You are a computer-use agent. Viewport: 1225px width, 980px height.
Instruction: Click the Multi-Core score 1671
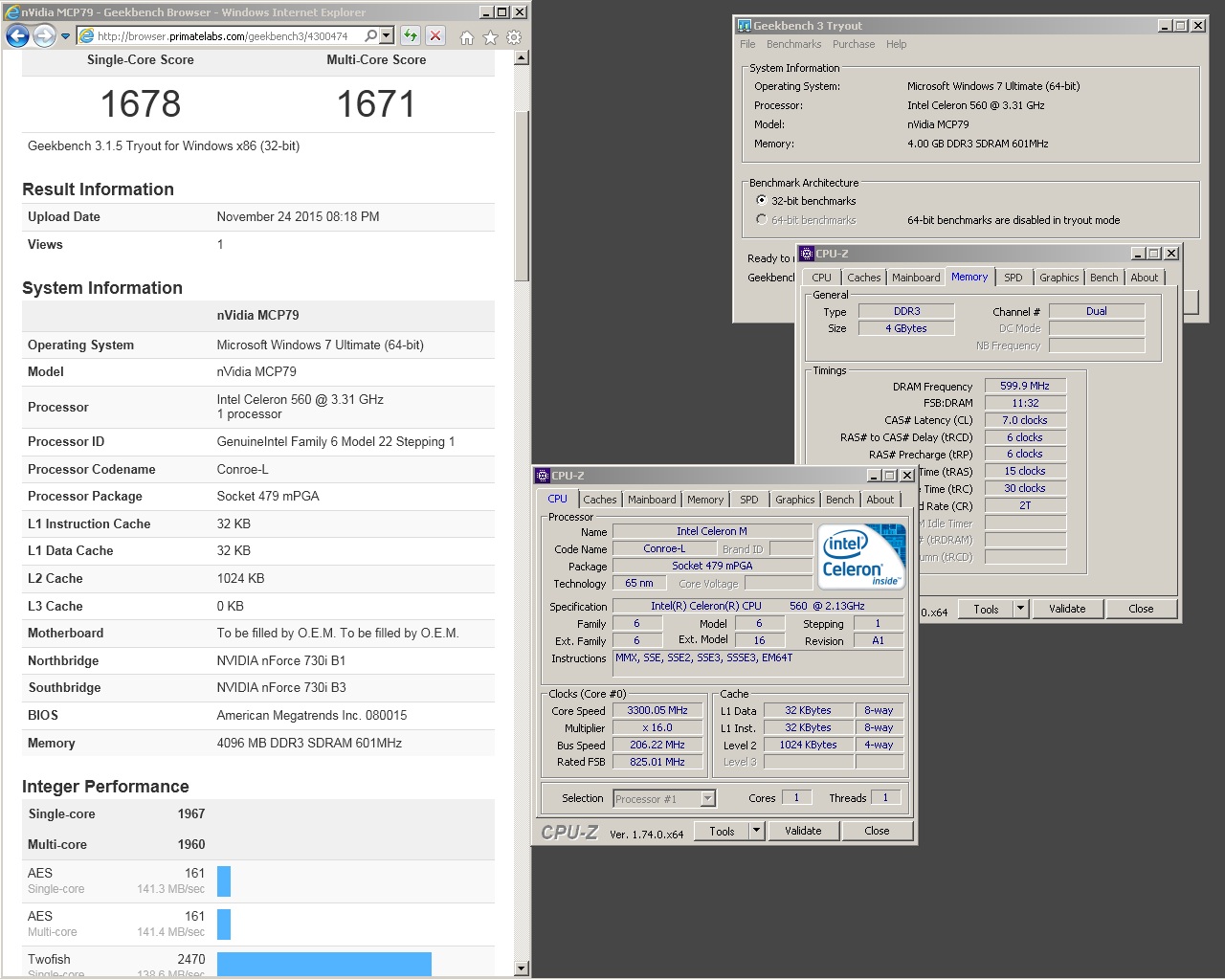tap(376, 103)
